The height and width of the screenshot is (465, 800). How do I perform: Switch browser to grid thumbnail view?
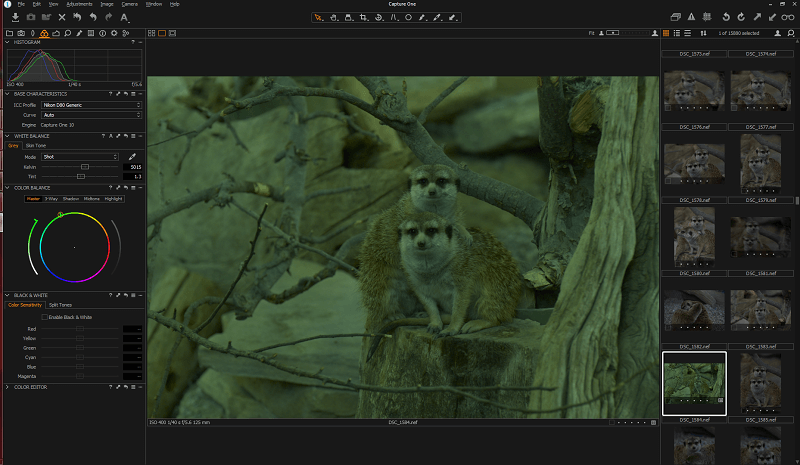pos(666,33)
